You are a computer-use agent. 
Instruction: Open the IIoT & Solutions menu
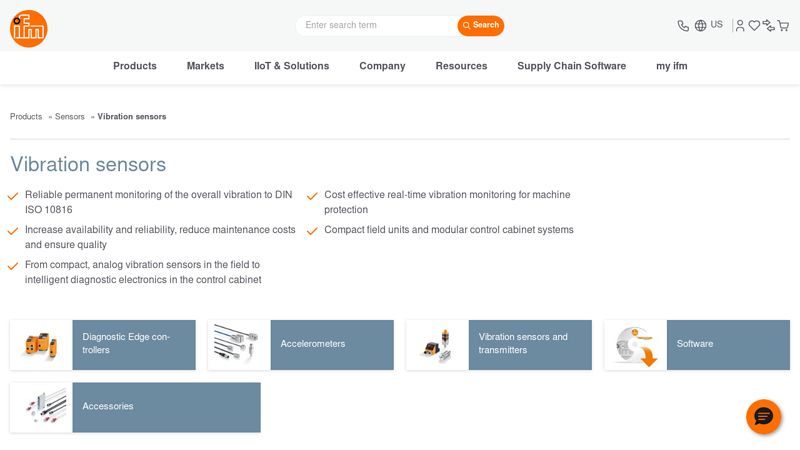click(291, 66)
